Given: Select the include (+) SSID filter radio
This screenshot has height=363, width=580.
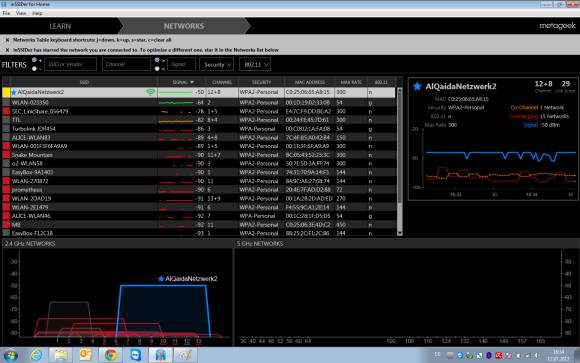Looking at the screenshot, I should pos(34,60).
